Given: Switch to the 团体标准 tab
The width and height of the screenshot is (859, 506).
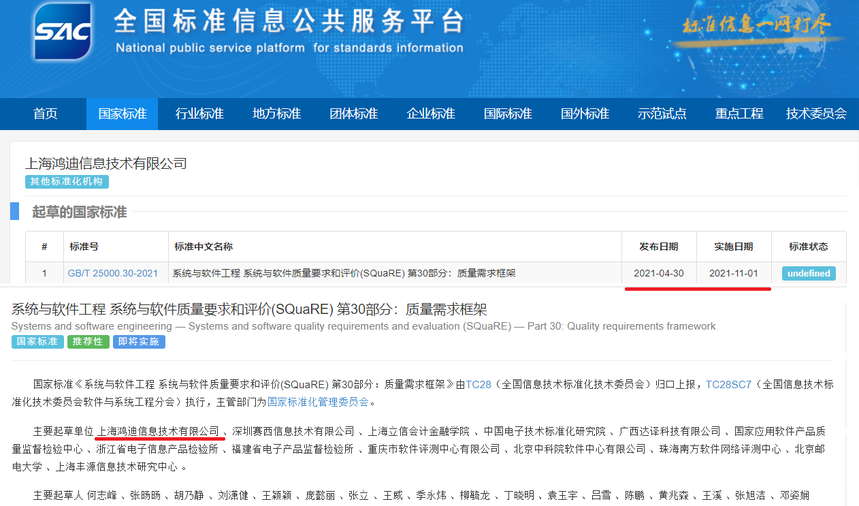Looking at the screenshot, I should tap(354, 114).
